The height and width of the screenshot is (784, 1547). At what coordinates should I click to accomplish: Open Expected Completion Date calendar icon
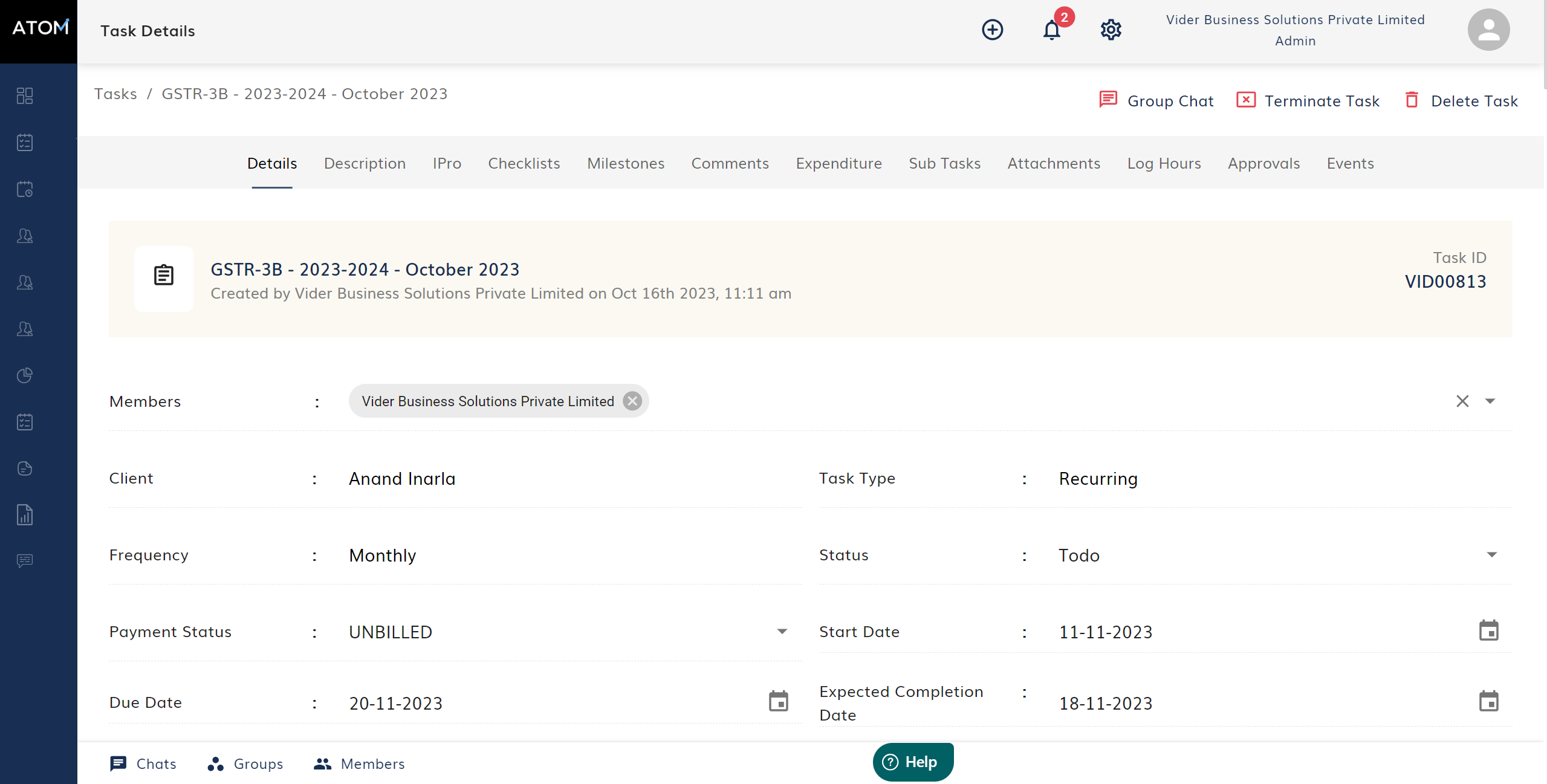point(1488,701)
